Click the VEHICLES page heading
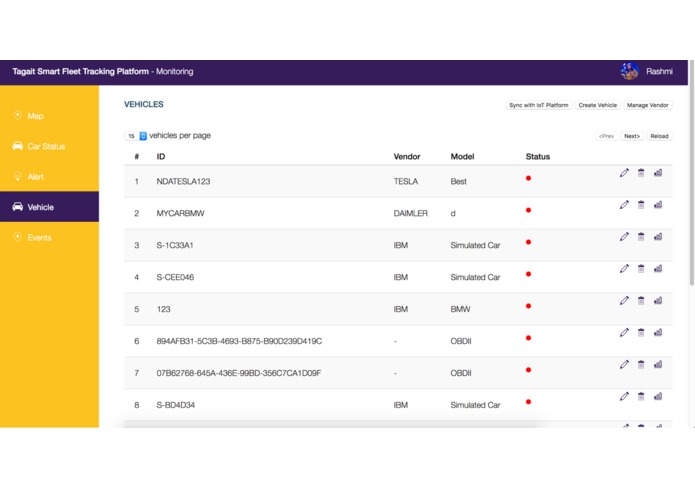The height and width of the screenshot is (494, 695). (x=144, y=104)
